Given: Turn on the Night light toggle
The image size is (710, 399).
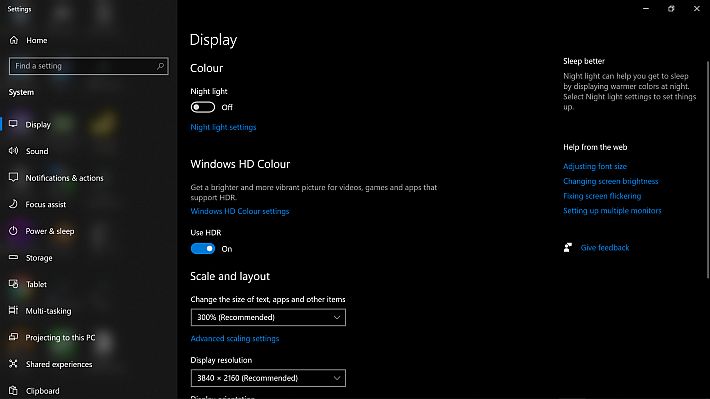Looking at the screenshot, I should pos(203,107).
